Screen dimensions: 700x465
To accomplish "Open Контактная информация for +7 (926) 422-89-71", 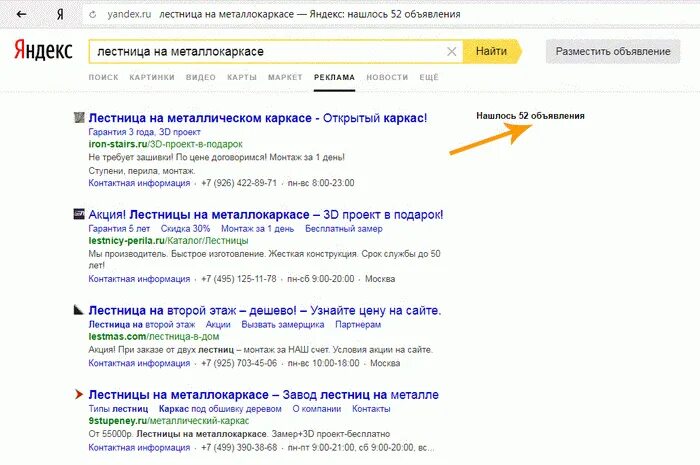I will point(139,183).
